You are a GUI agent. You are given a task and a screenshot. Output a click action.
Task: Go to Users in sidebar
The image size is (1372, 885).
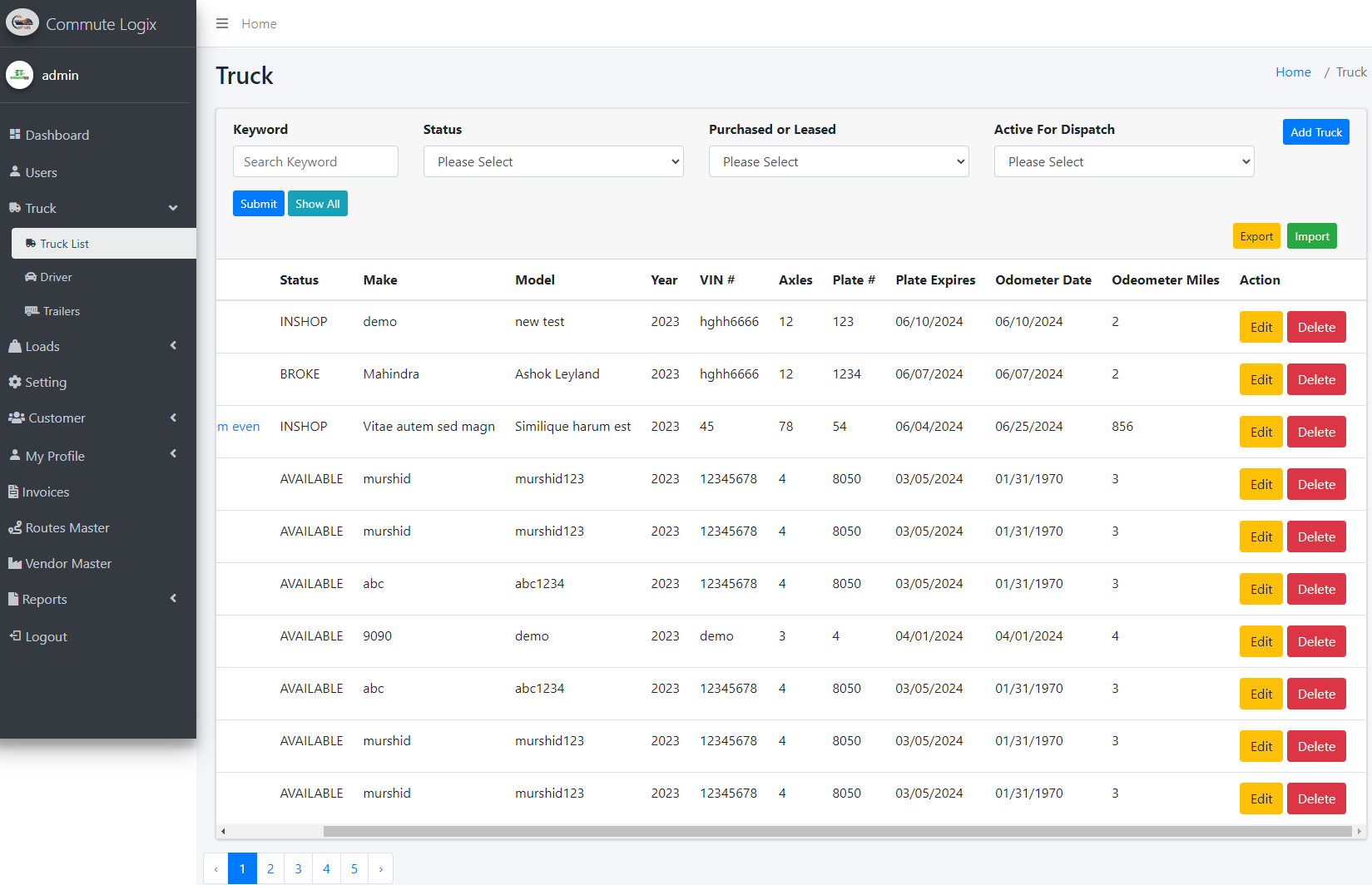41,172
